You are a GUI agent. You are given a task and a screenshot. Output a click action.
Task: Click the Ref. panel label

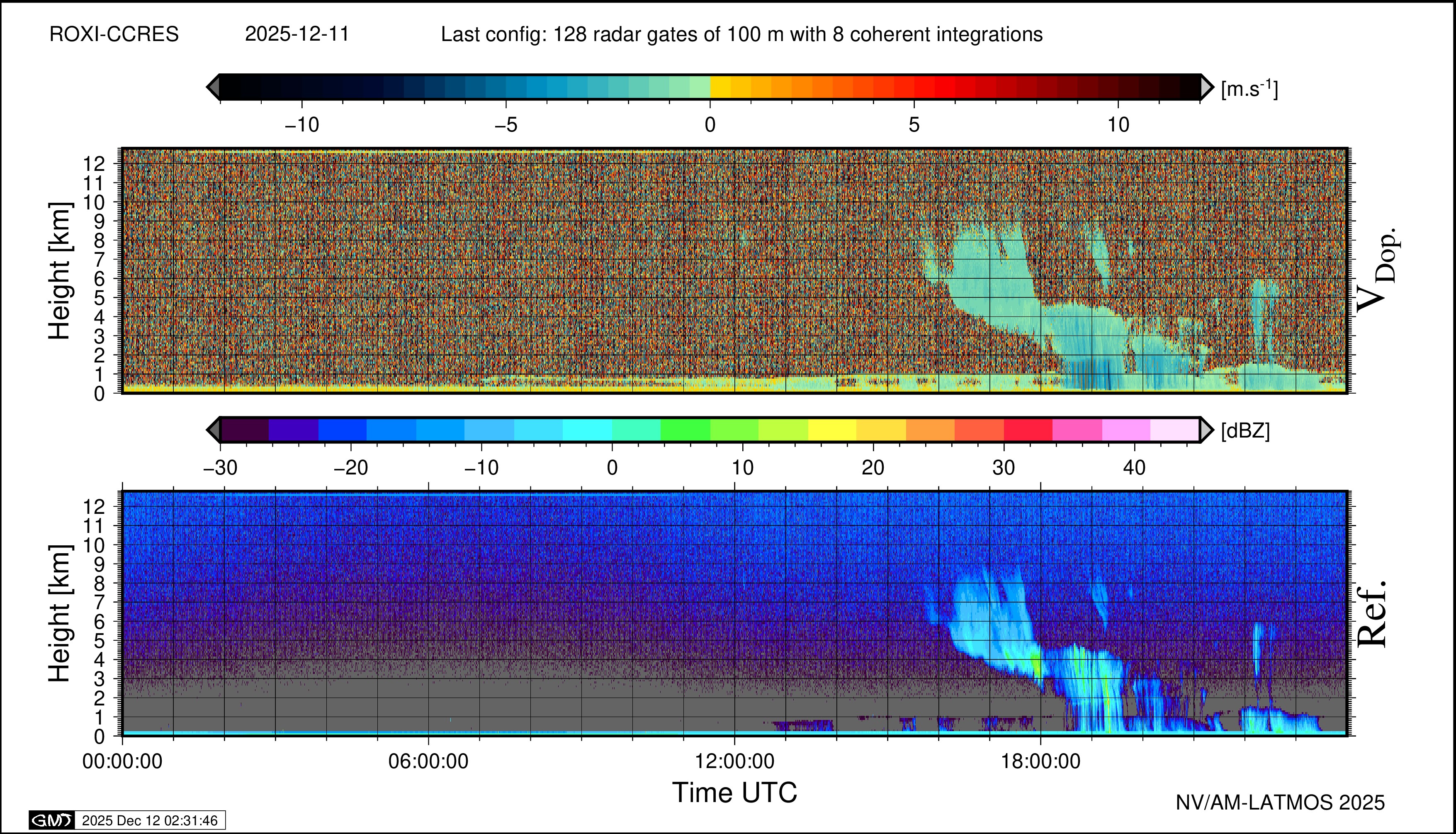1372,614
